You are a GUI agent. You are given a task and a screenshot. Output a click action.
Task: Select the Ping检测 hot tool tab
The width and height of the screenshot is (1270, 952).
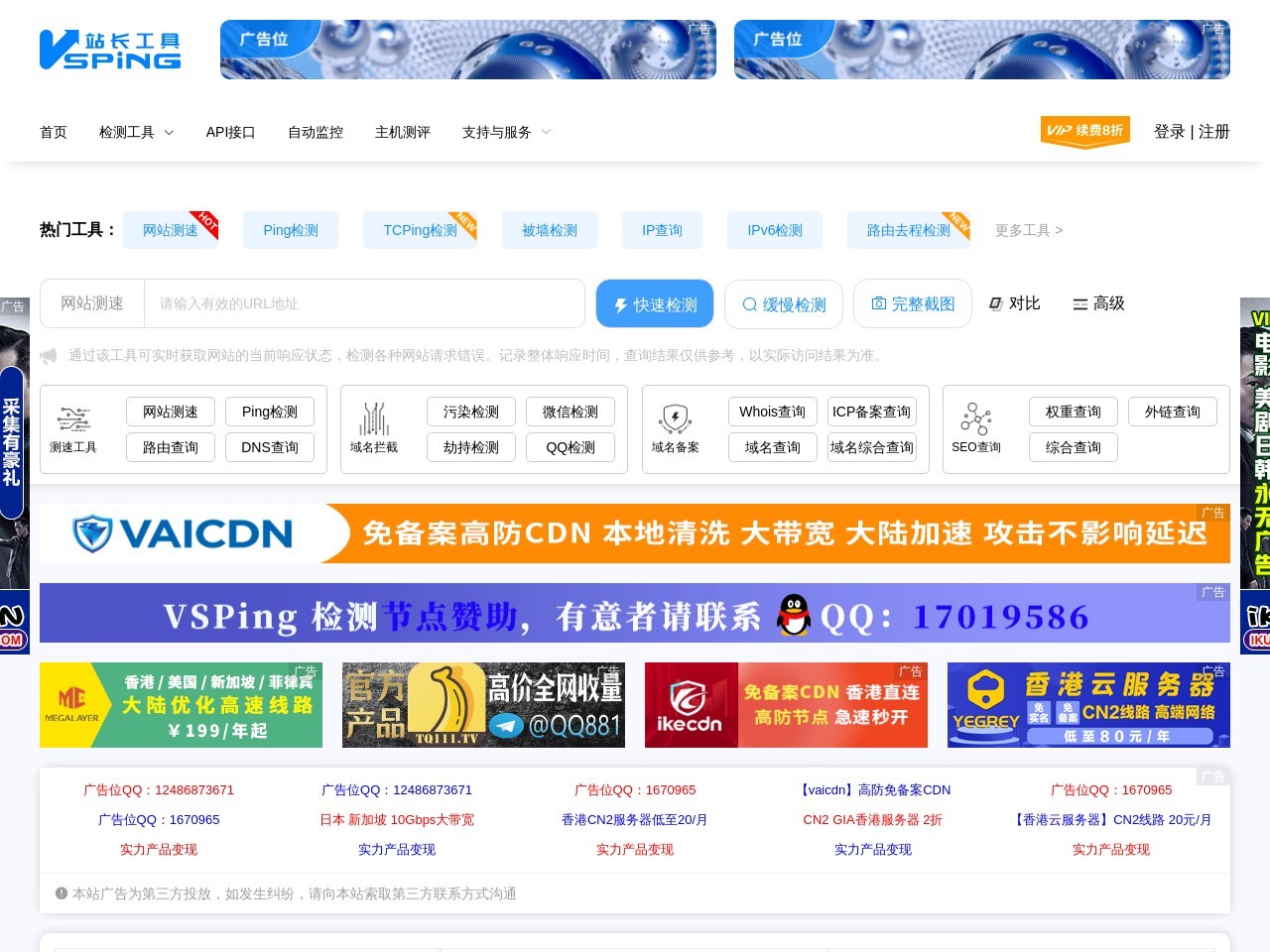tap(291, 230)
